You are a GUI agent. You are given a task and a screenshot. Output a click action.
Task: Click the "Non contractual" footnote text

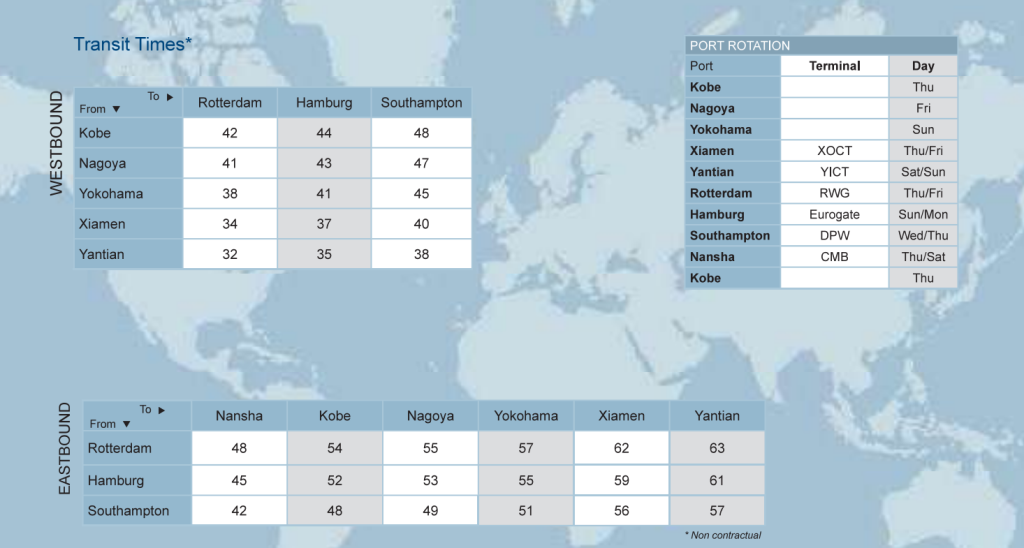[723, 536]
